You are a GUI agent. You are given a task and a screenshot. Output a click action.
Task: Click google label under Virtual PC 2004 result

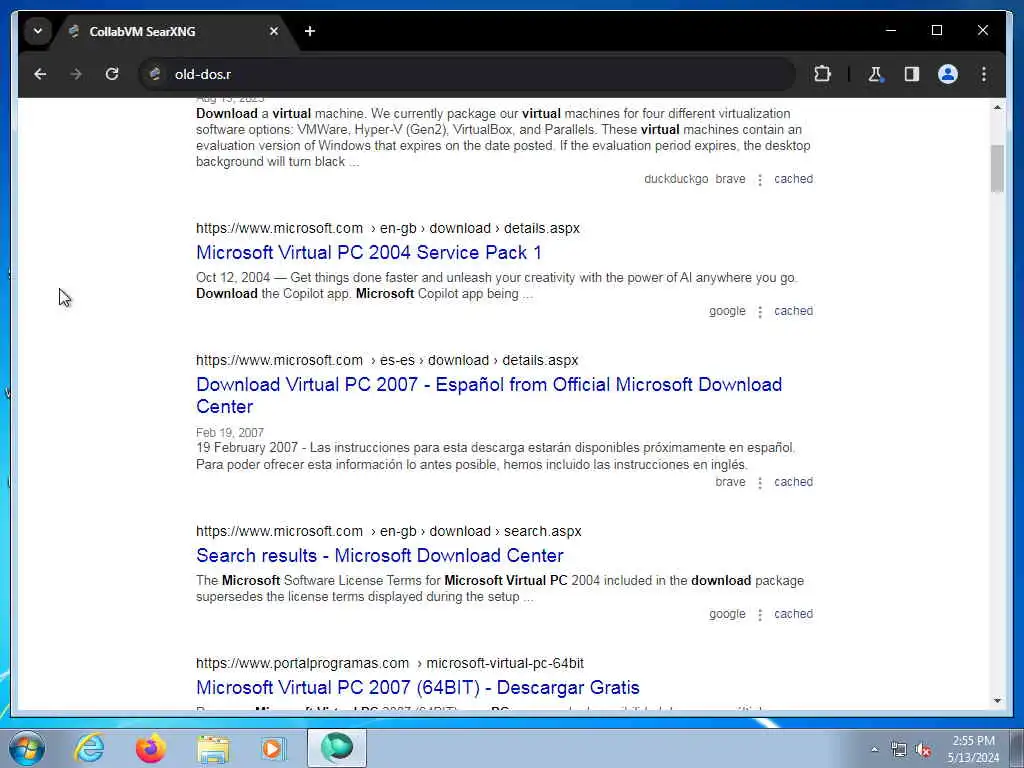pyautogui.click(x=727, y=311)
